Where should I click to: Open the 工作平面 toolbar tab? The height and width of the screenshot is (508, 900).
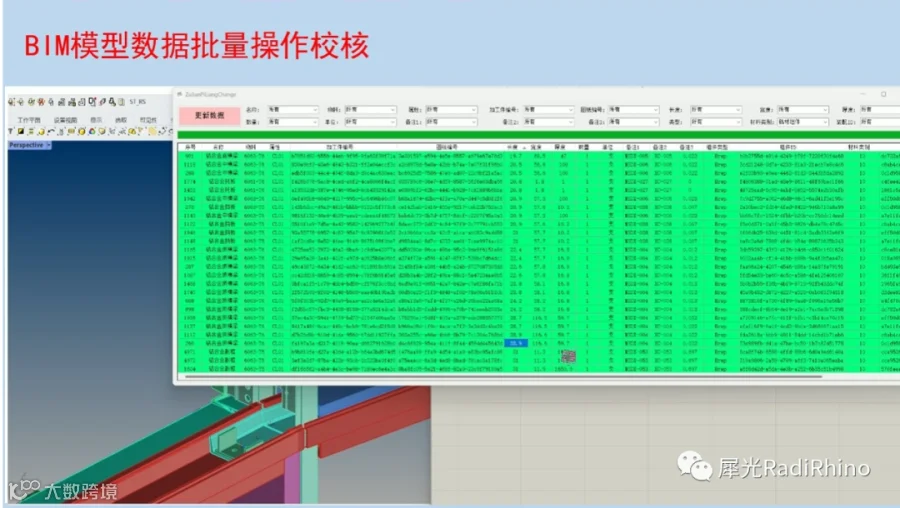tap(29, 120)
